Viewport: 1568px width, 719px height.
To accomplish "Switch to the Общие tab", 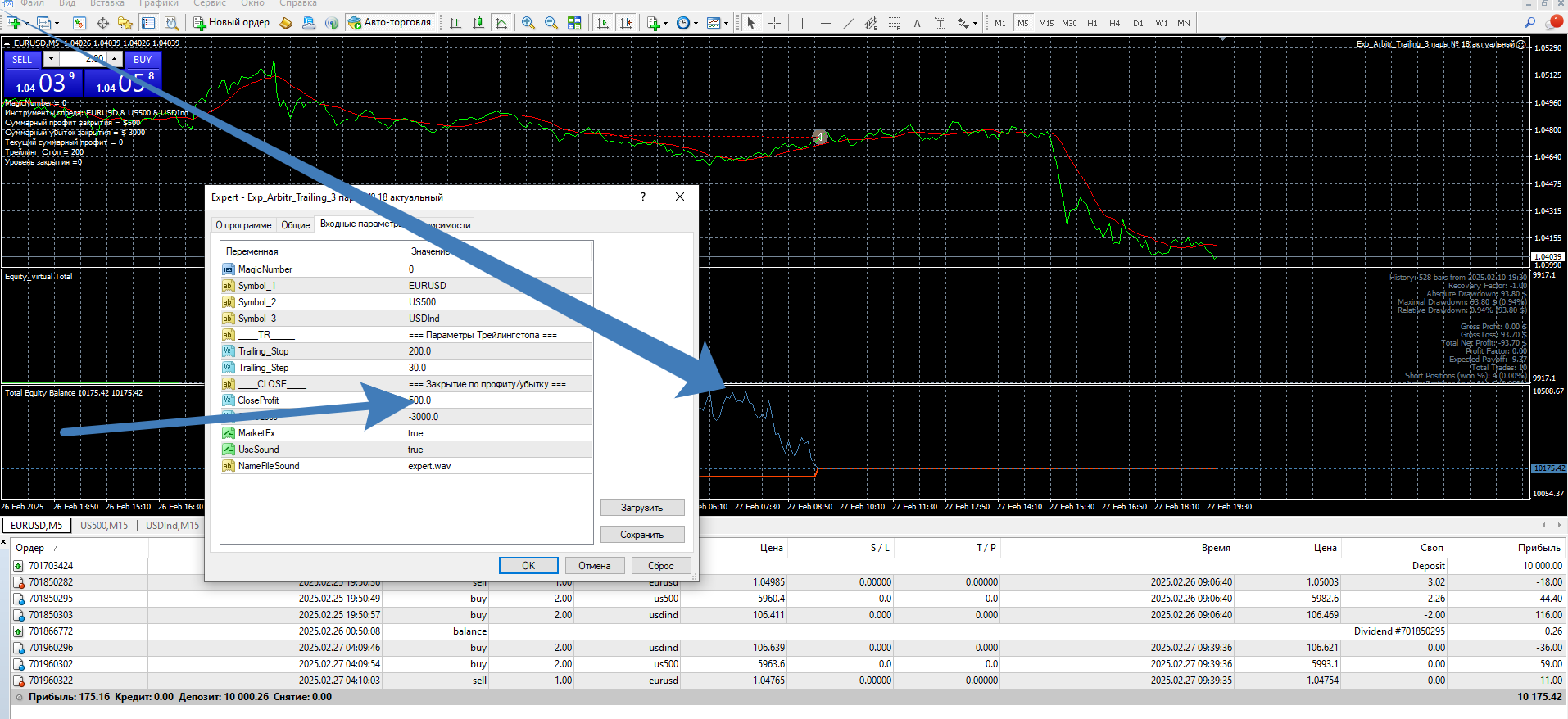I will (x=295, y=225).
